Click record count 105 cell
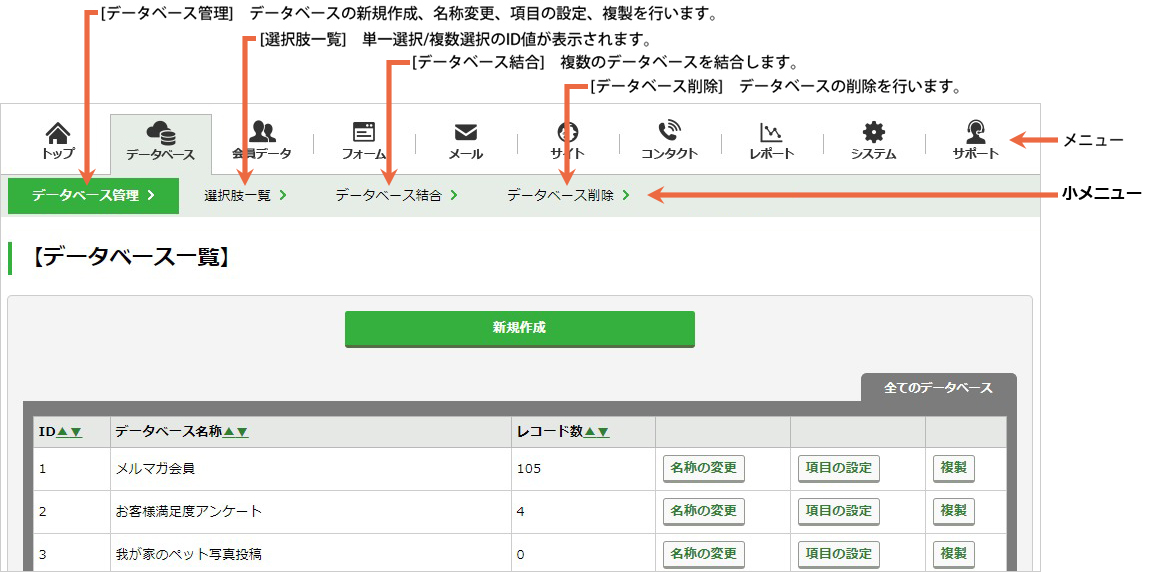The image size is (1154, 572). tap(583, 469)
